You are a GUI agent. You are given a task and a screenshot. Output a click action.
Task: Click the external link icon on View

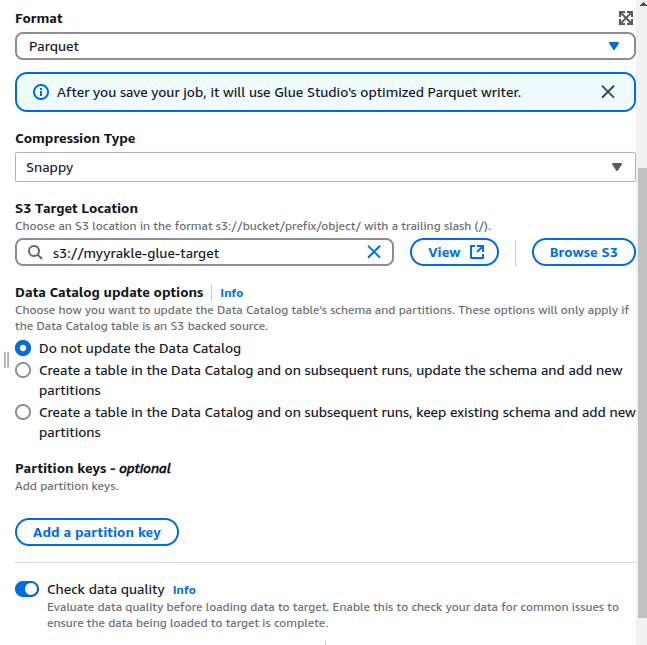pyautogui.click(x=477, y=253)
